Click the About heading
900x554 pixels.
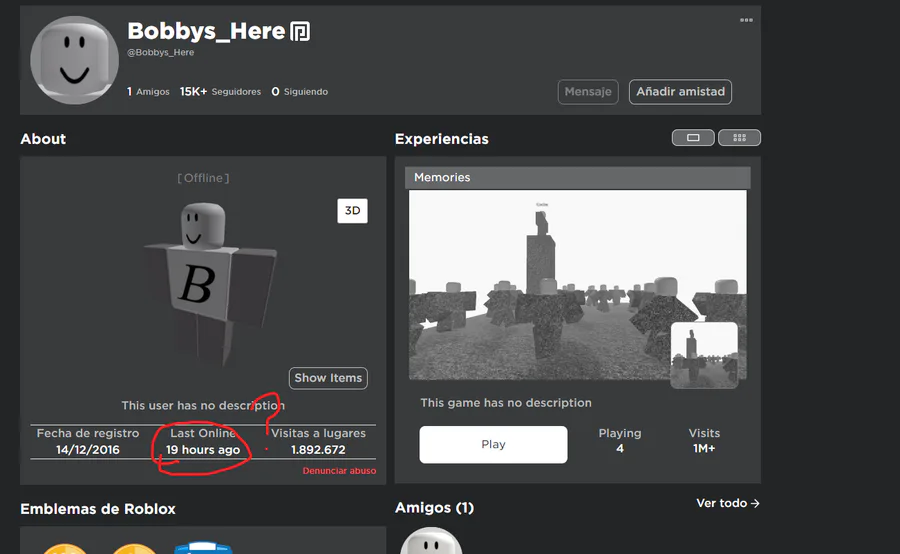pyautogui.click(x=43, y=139)
